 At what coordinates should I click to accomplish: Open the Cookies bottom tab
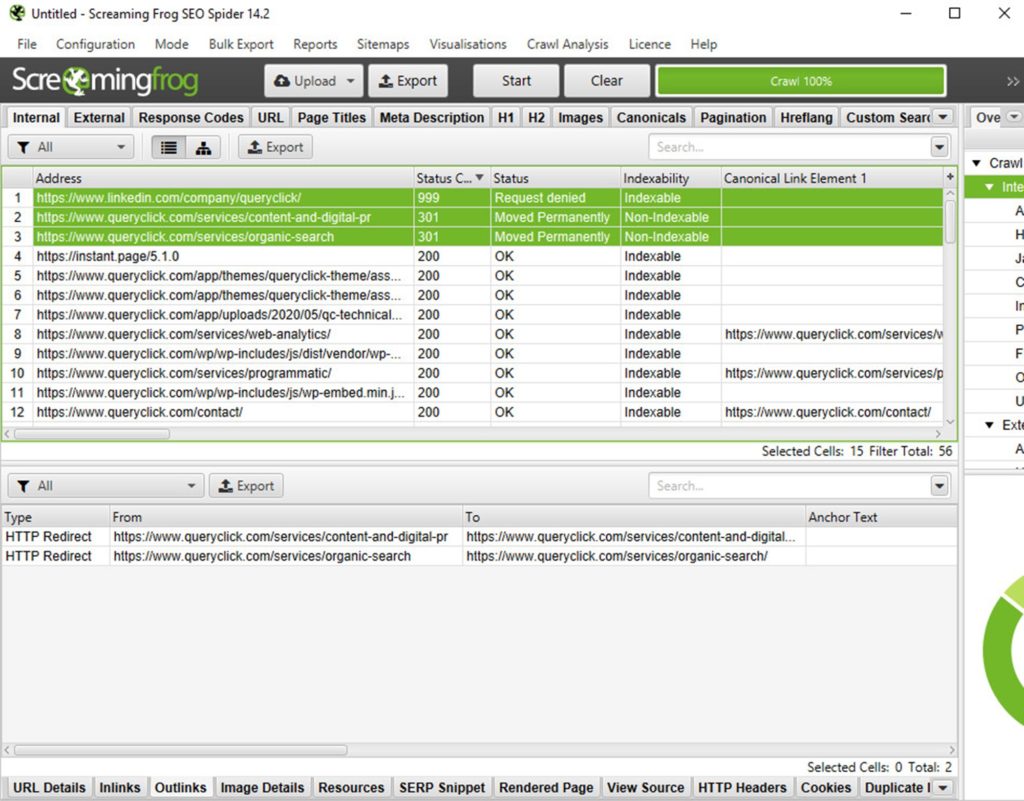[825, 787]
